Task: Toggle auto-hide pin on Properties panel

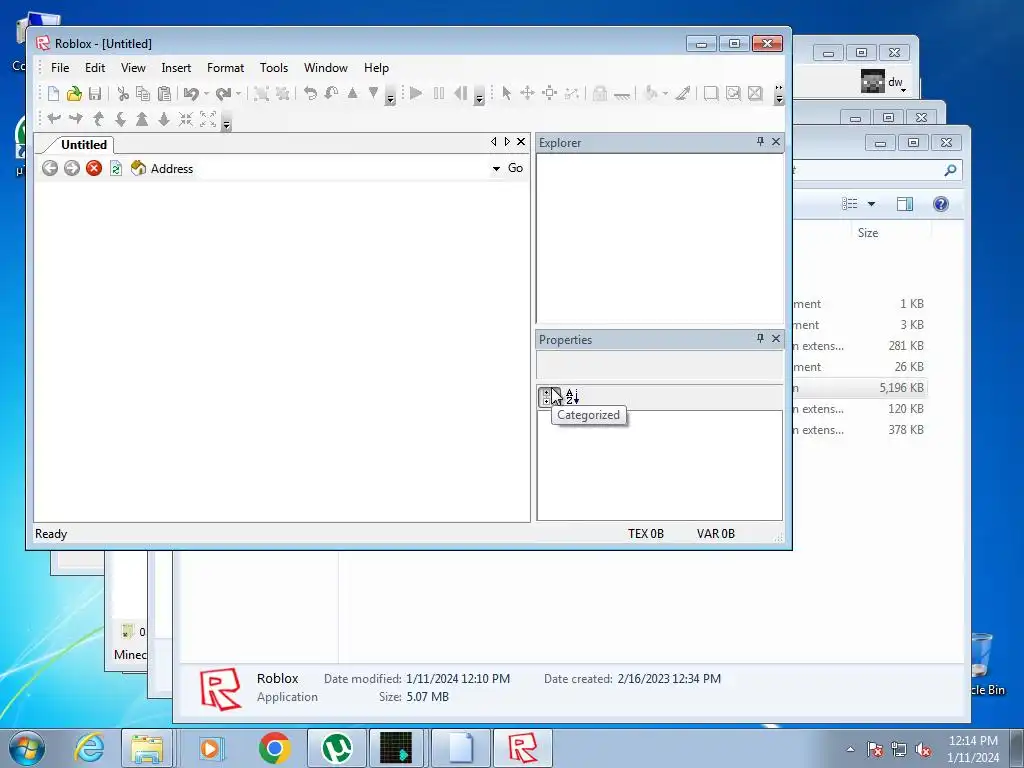Action: click(x=760, y=338)
